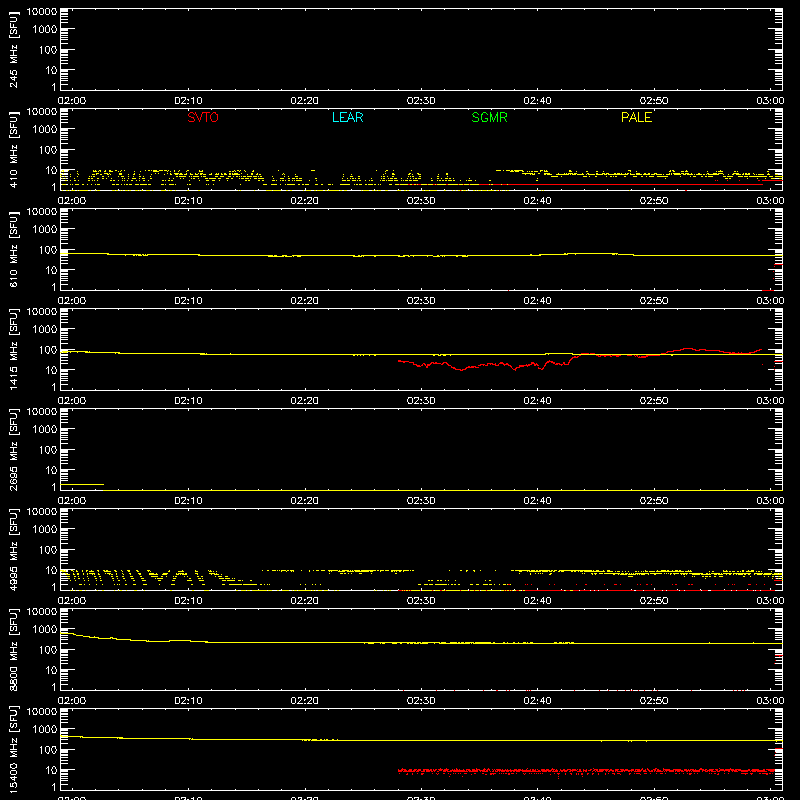
Task: Select the 410 MHz [SFU] y-axis label
Action: (x=13, y=150)
